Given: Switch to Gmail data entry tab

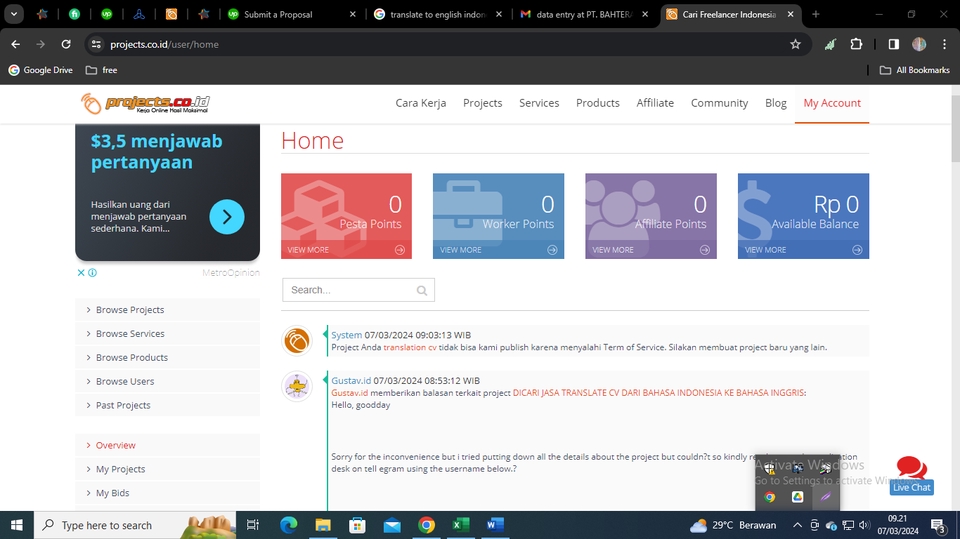Looking at the screenshot, I should pos(584,14).
